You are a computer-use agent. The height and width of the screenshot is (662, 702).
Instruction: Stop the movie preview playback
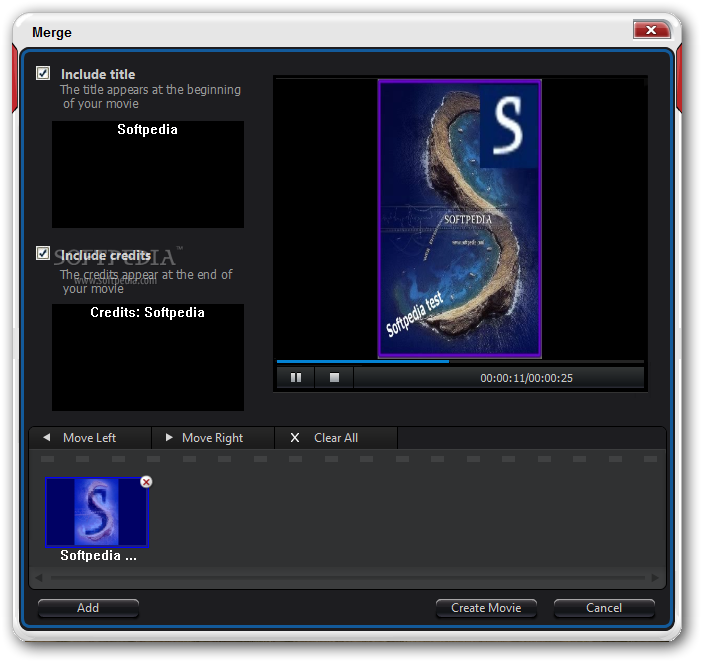[334, 378]
